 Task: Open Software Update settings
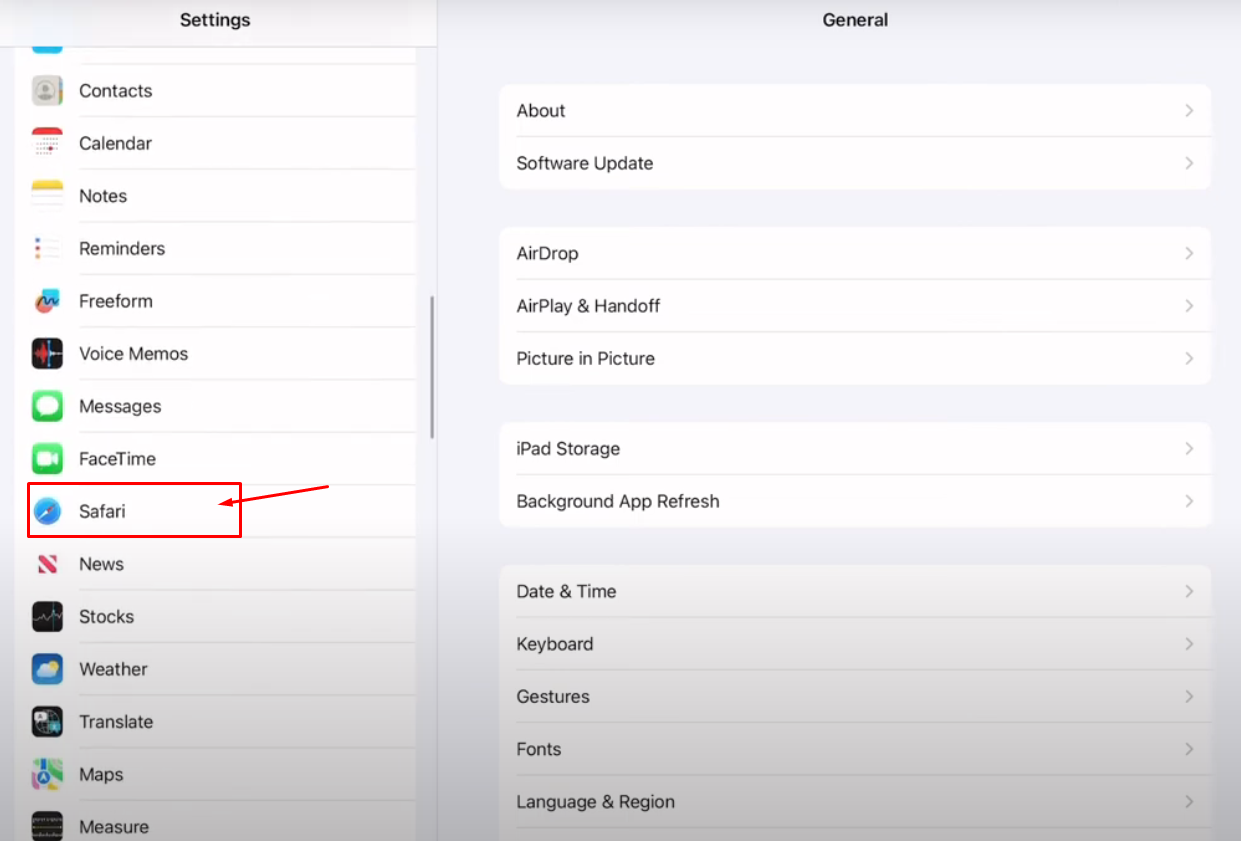click(x=585, y=164)
